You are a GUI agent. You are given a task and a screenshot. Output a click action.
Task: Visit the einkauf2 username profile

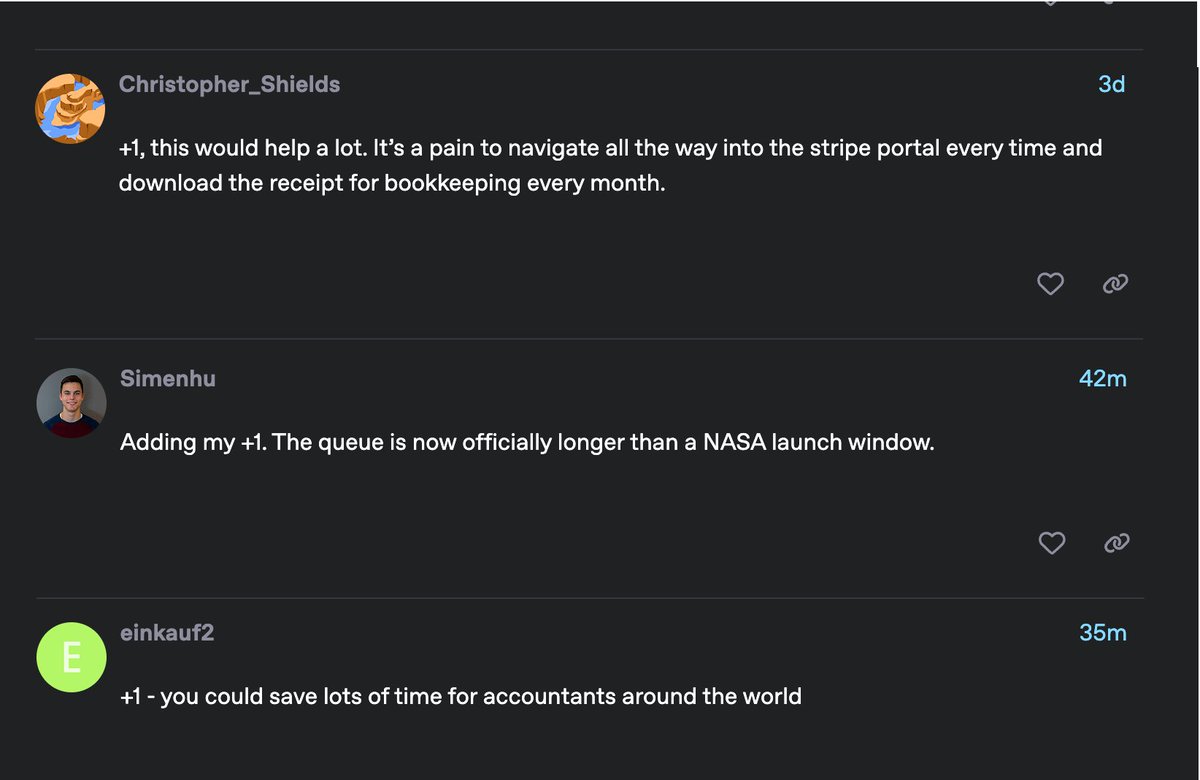(167, 633)
